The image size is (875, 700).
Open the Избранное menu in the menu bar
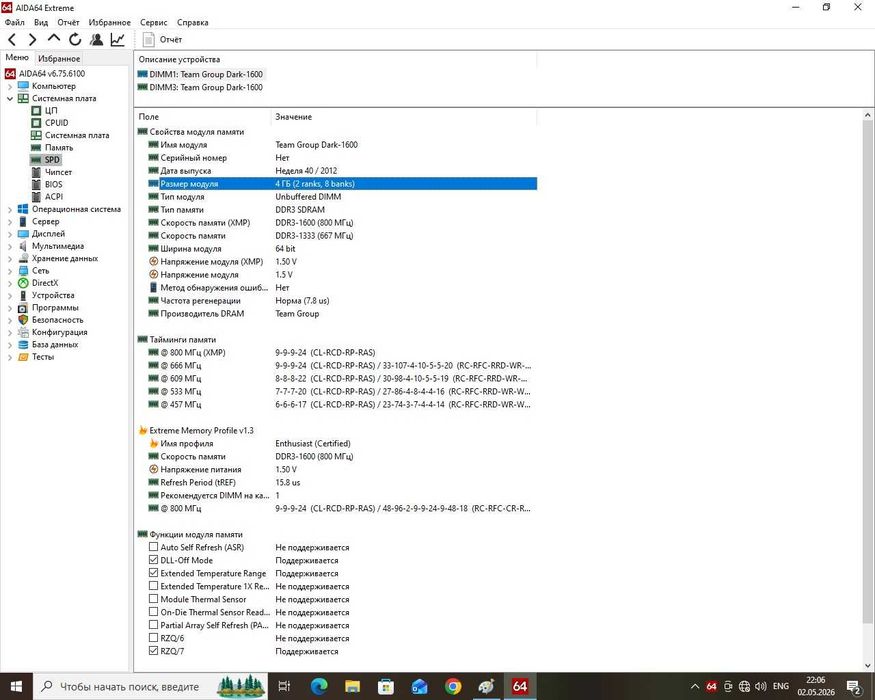(109, 22)
